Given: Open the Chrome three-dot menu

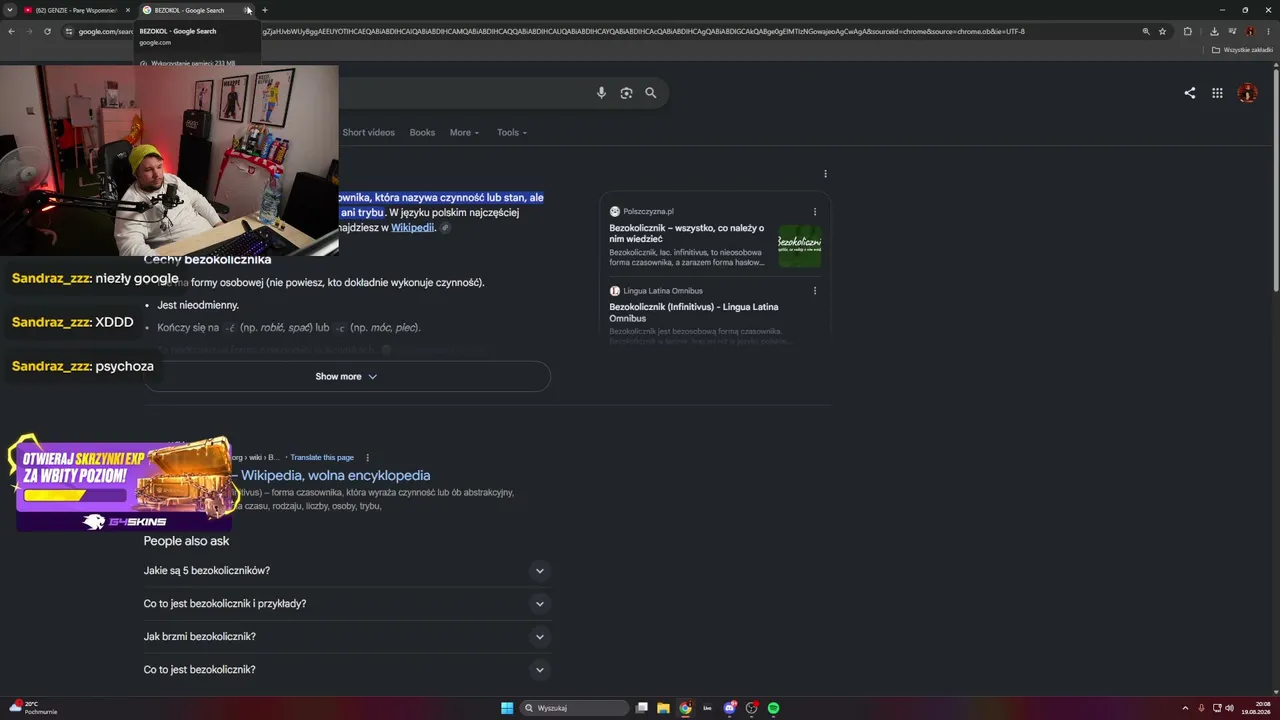Looking at the screenshot, I should coord(1267,31).
